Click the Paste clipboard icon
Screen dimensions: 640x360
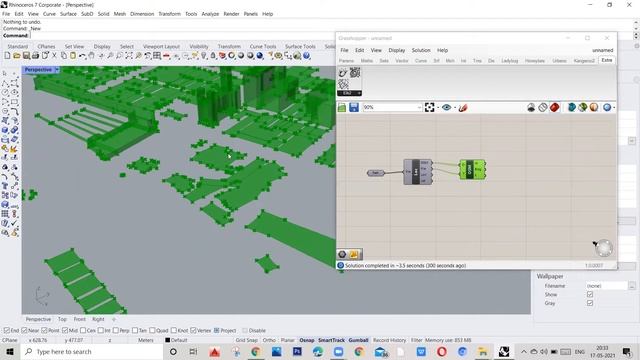coord(73,56)
